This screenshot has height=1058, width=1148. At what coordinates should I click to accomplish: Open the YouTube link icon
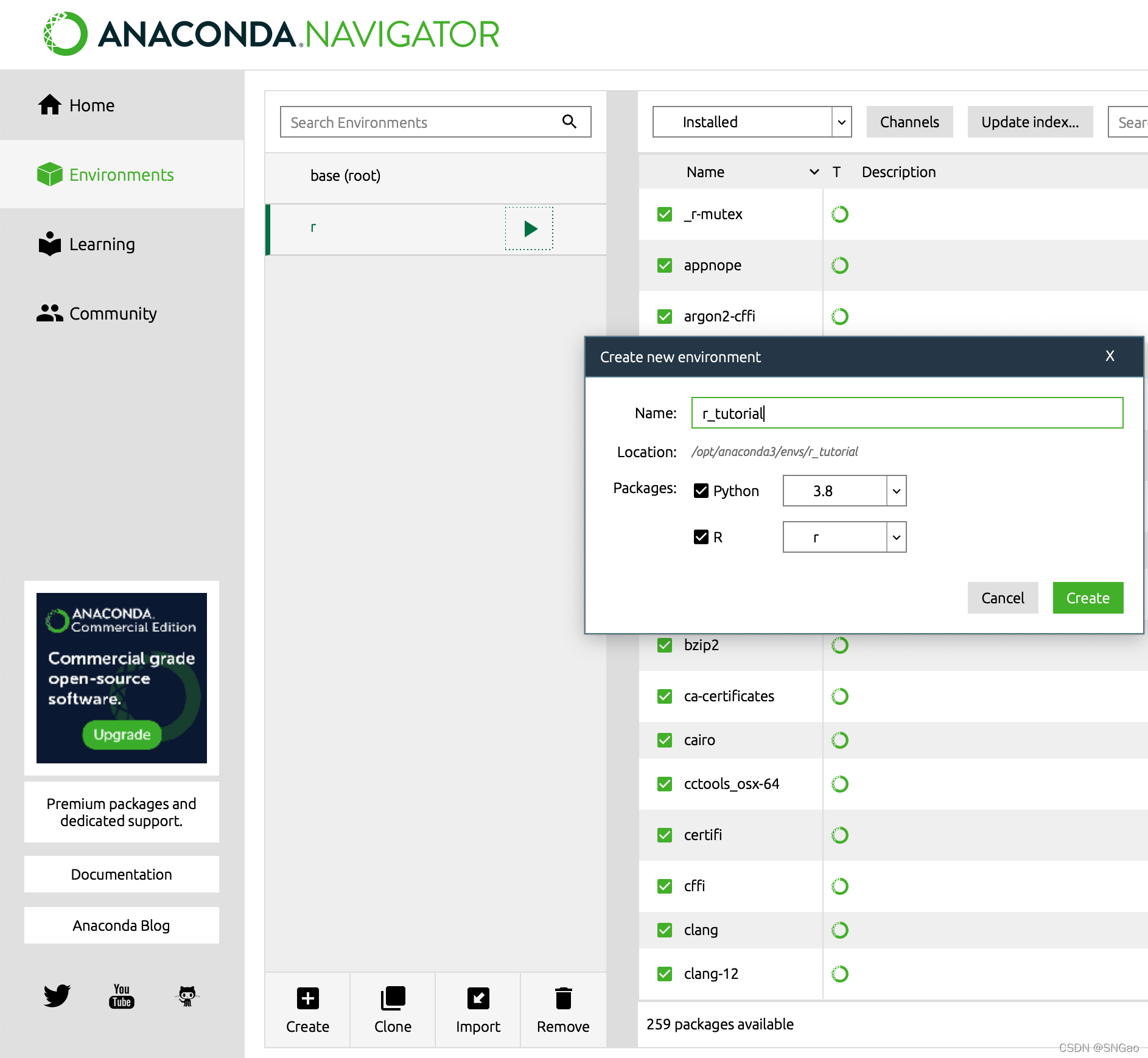(x=122, y=996)
